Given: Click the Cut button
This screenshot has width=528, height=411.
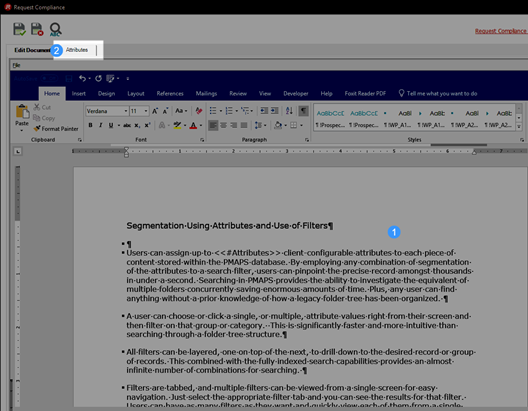Looking at the screenshot, I should coord(42,107).
